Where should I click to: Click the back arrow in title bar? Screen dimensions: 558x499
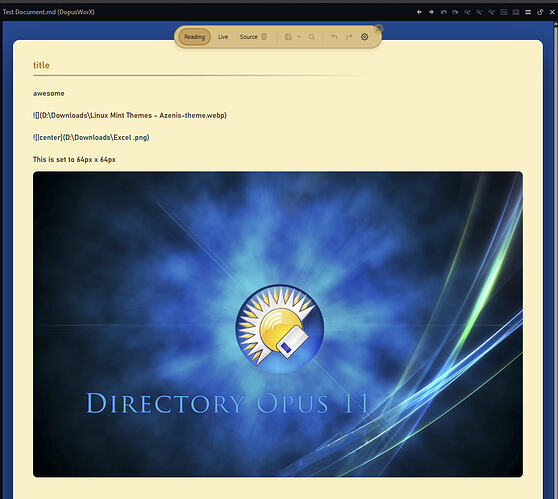pos(419,12)
